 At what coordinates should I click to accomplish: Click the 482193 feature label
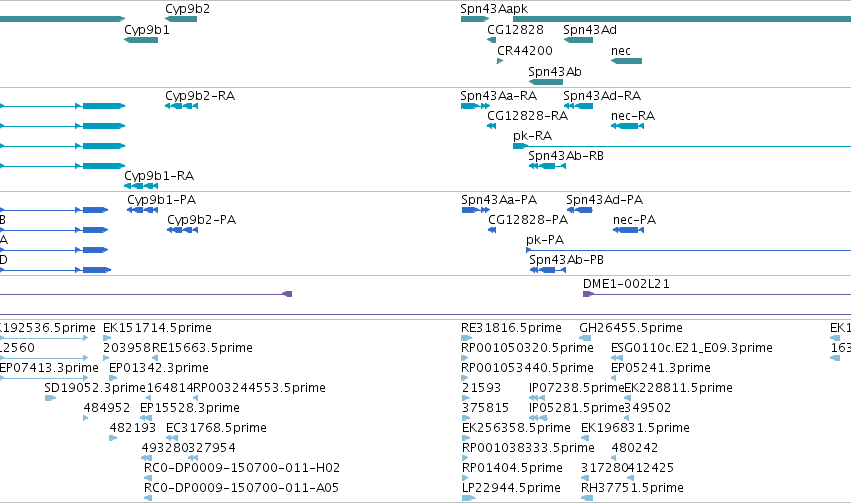click(132, 428)
